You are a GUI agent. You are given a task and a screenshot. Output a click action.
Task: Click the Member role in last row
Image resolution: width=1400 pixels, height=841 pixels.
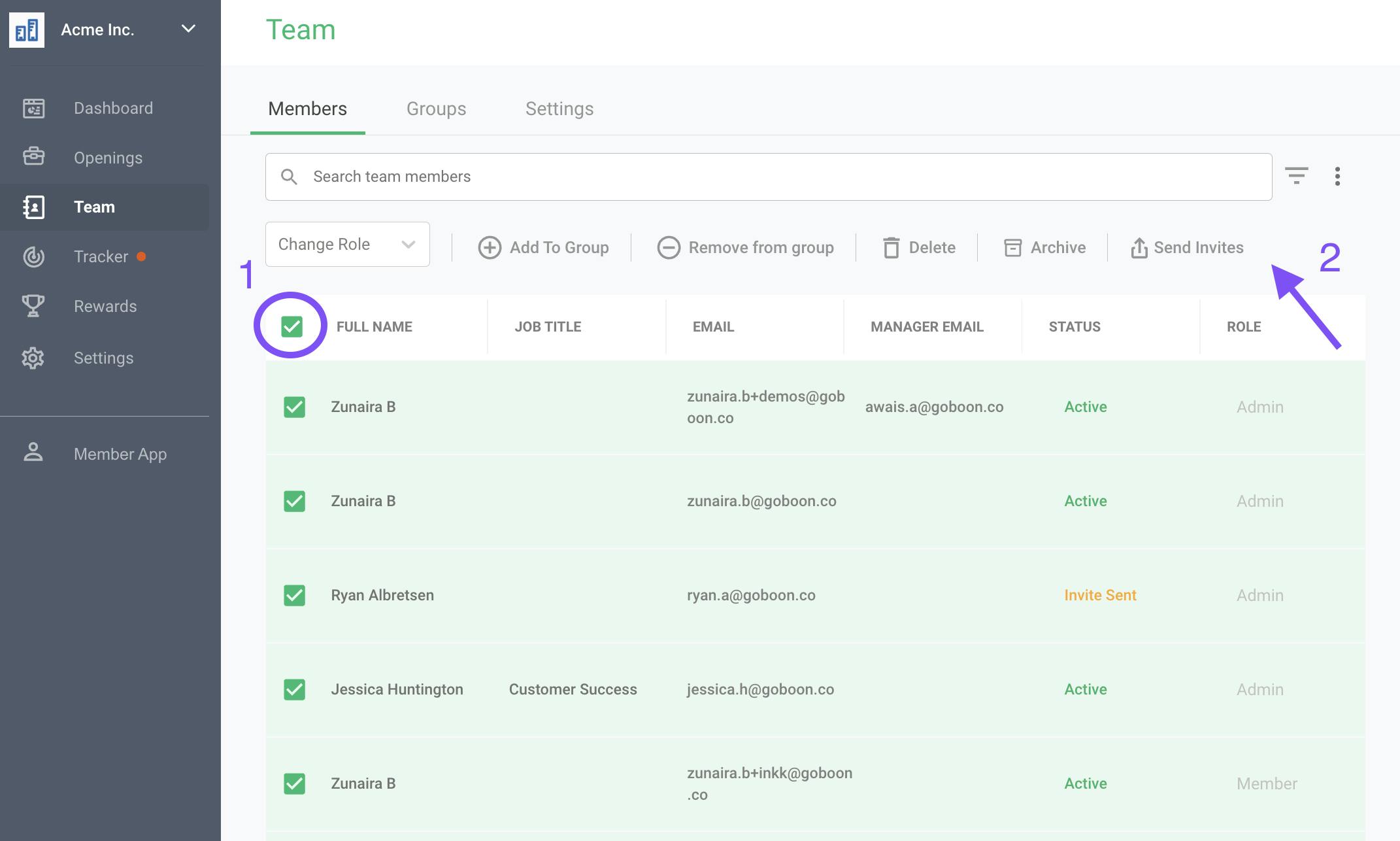coord(1267,783)
